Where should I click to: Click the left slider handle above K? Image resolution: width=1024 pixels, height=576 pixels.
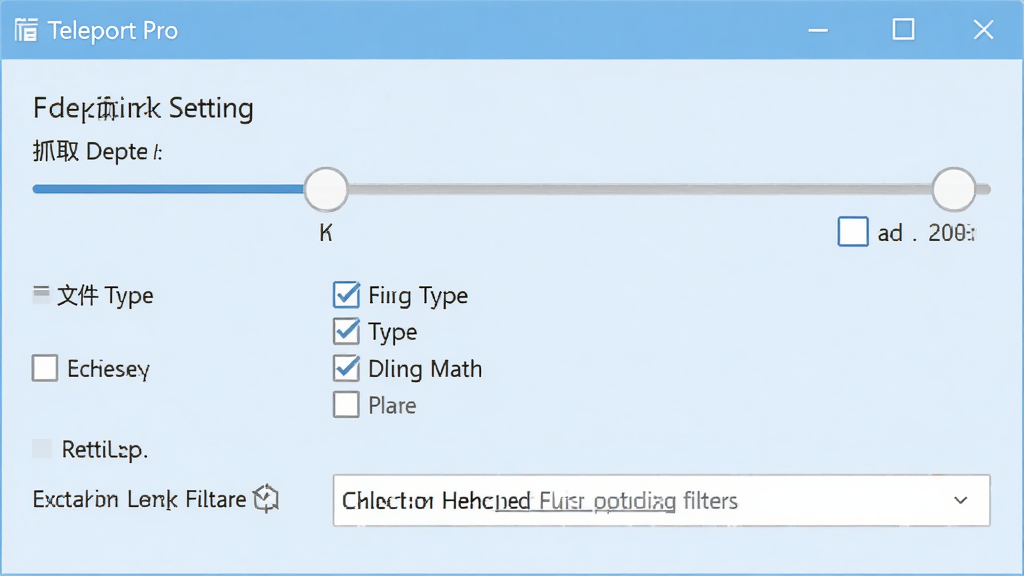[x=326, y=189]
